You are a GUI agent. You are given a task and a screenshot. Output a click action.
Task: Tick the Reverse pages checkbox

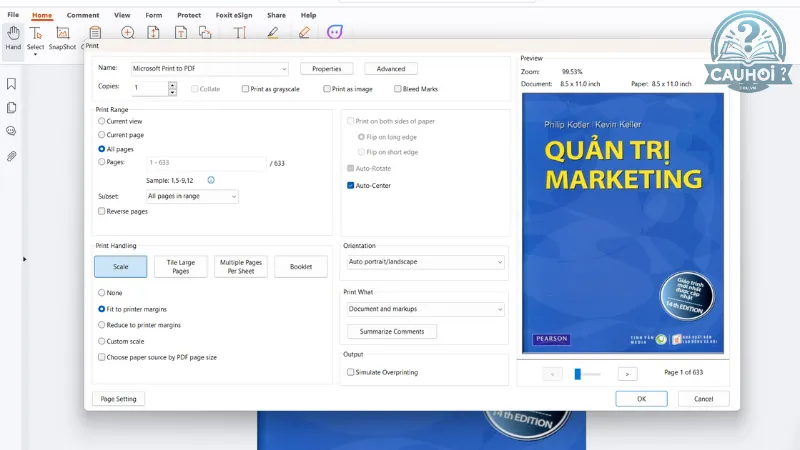102,211
